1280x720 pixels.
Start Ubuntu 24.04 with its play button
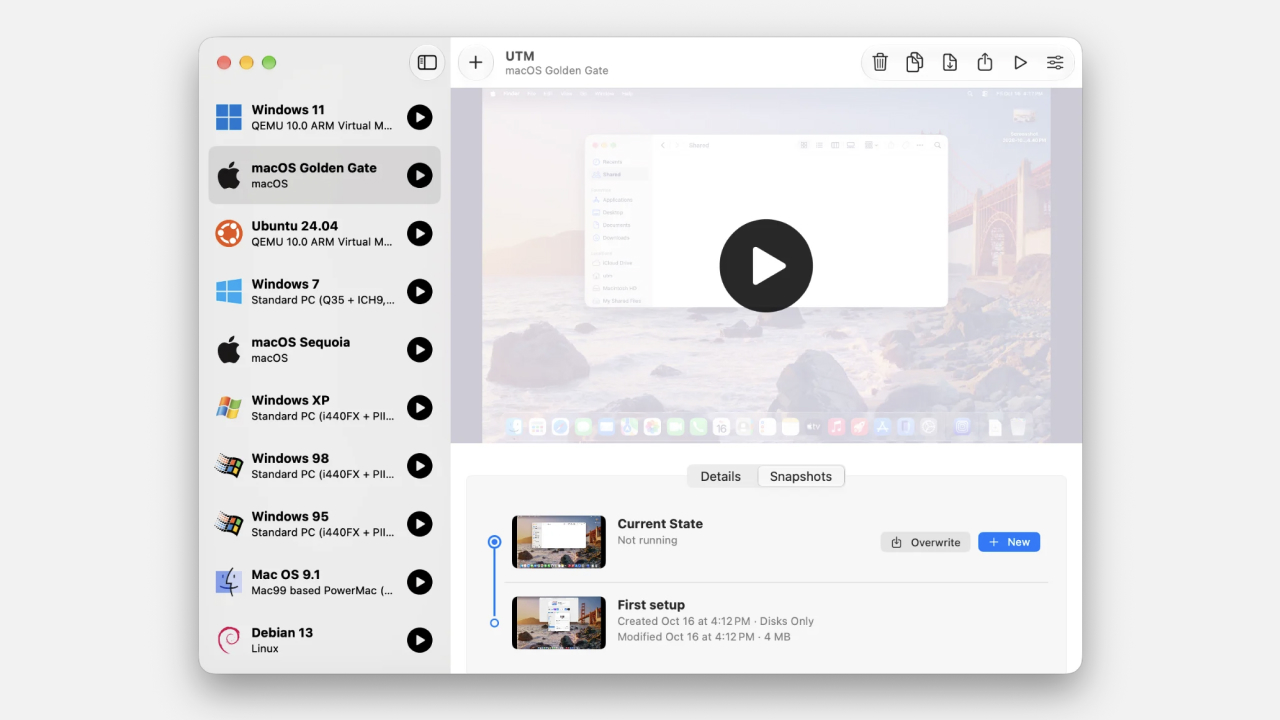pos(420,233)
